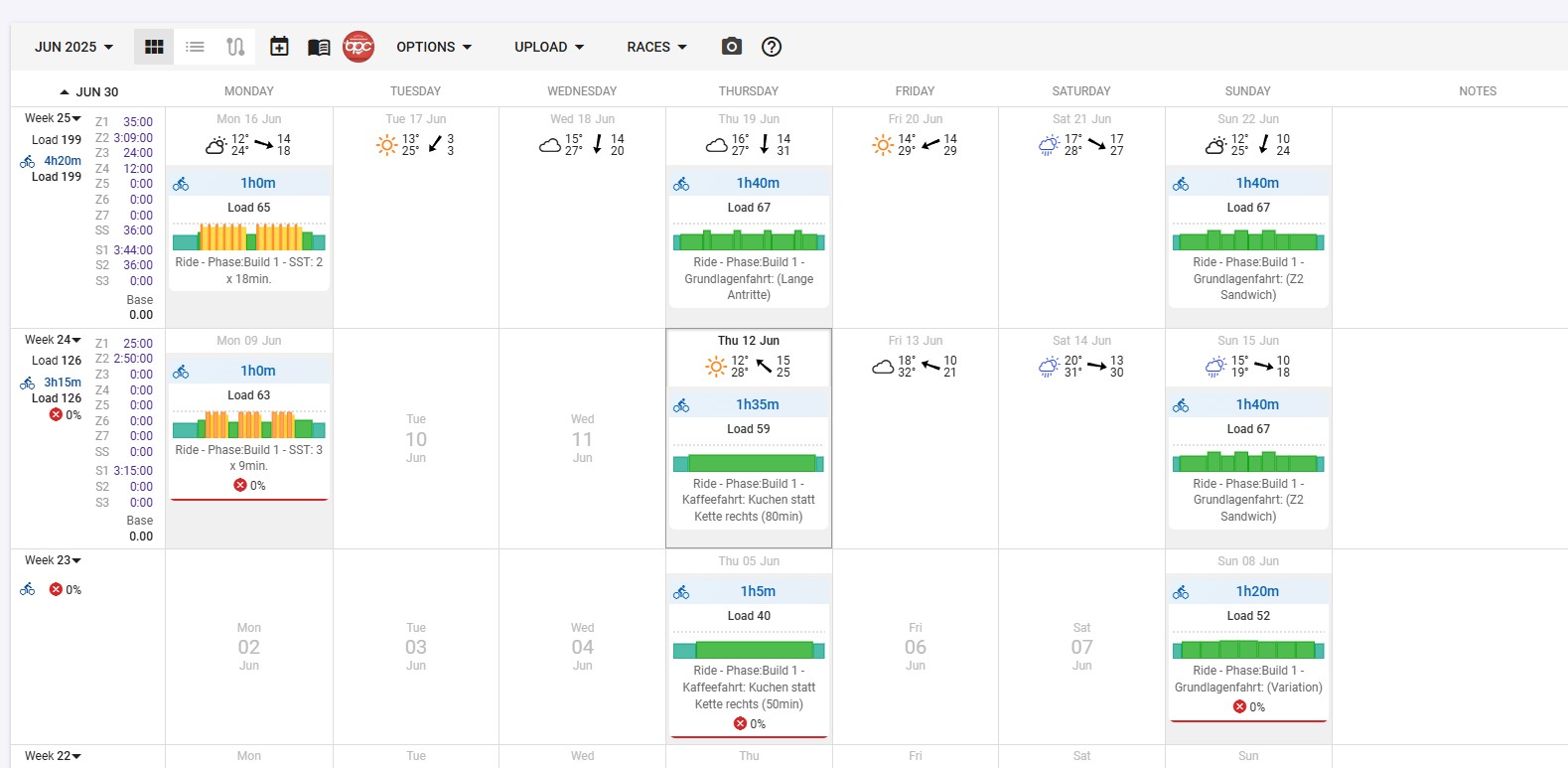Viewport: 1568px width, 768px height.
Task: Open the workout library book icon
Action: (319, 47)
